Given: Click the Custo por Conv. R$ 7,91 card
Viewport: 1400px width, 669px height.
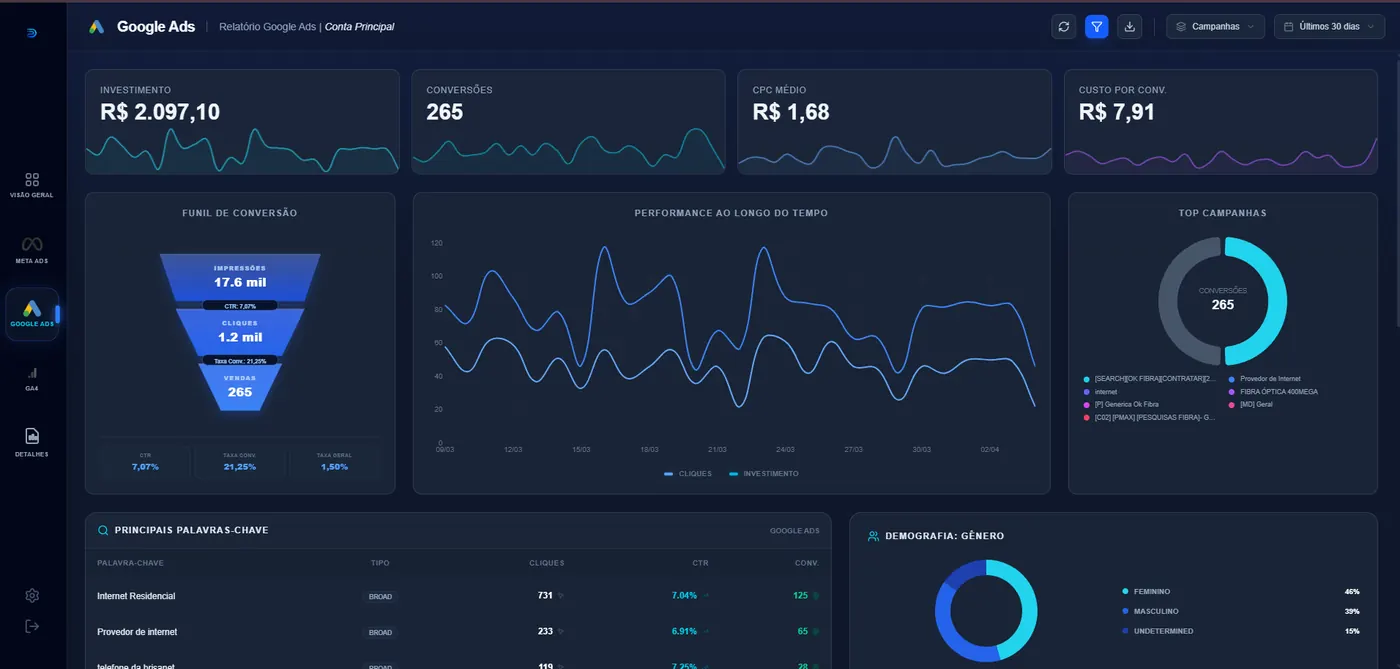Looking at the screenshot, I should [x=1221, y=122].
